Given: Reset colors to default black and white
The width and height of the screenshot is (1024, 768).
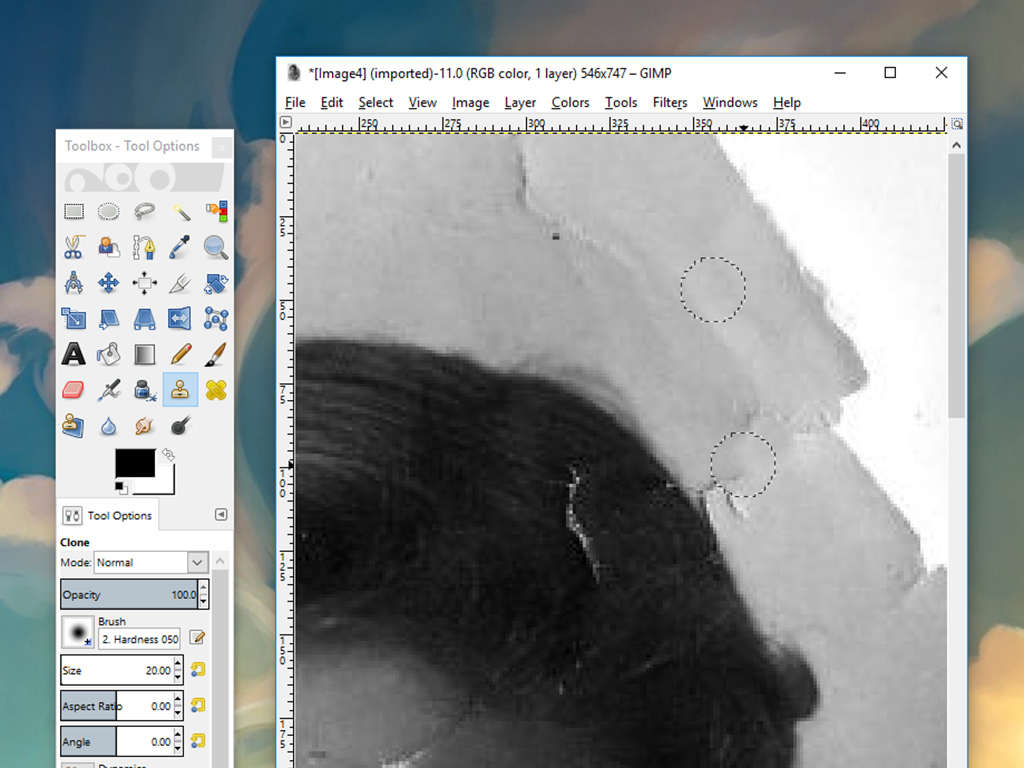Looking at the screenshot, I should (x=121, y=487).
